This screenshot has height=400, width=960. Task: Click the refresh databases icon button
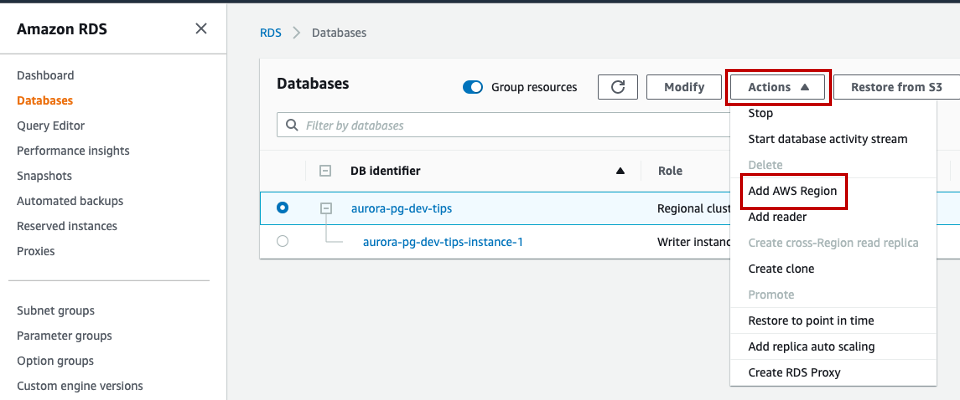coord(618,87)
